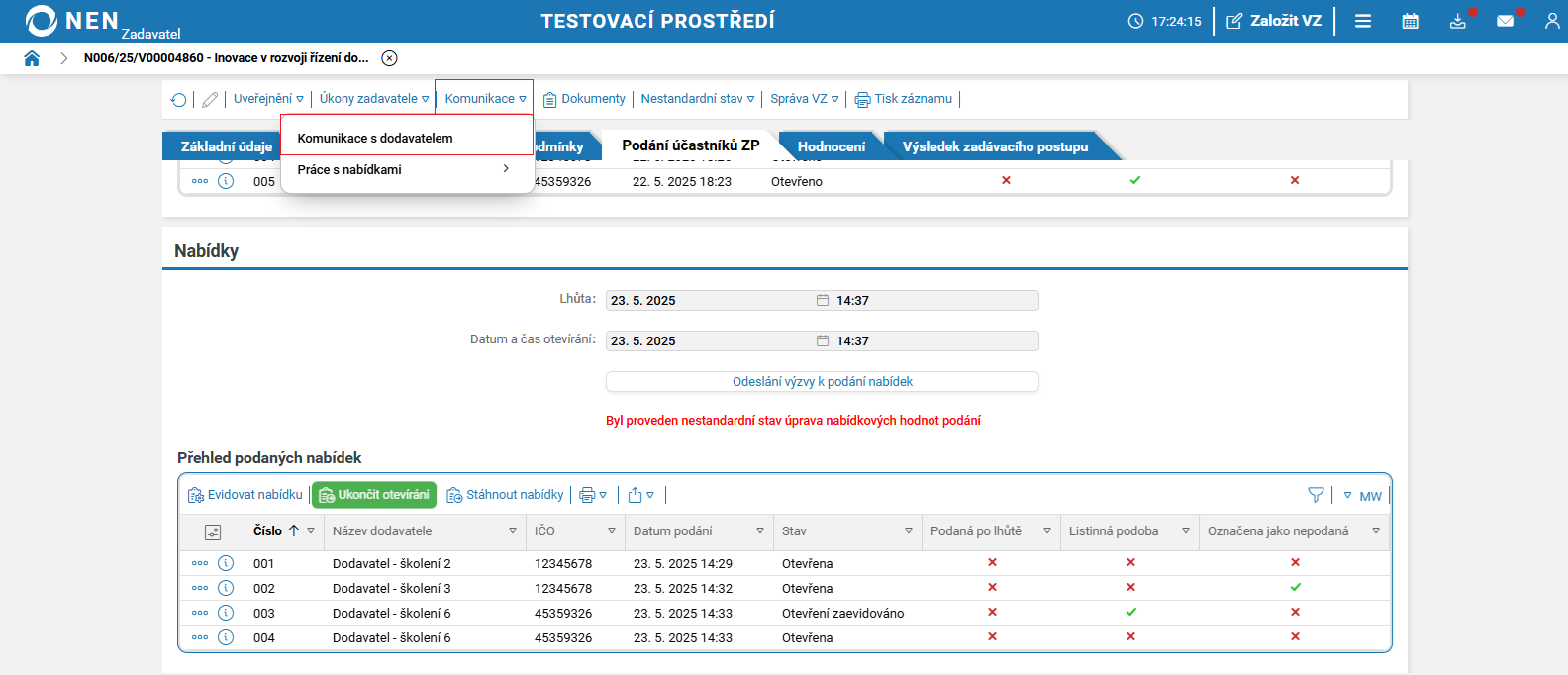
Task: Open calendar picker for Lhůta date
Action: (x=822, y=300)
